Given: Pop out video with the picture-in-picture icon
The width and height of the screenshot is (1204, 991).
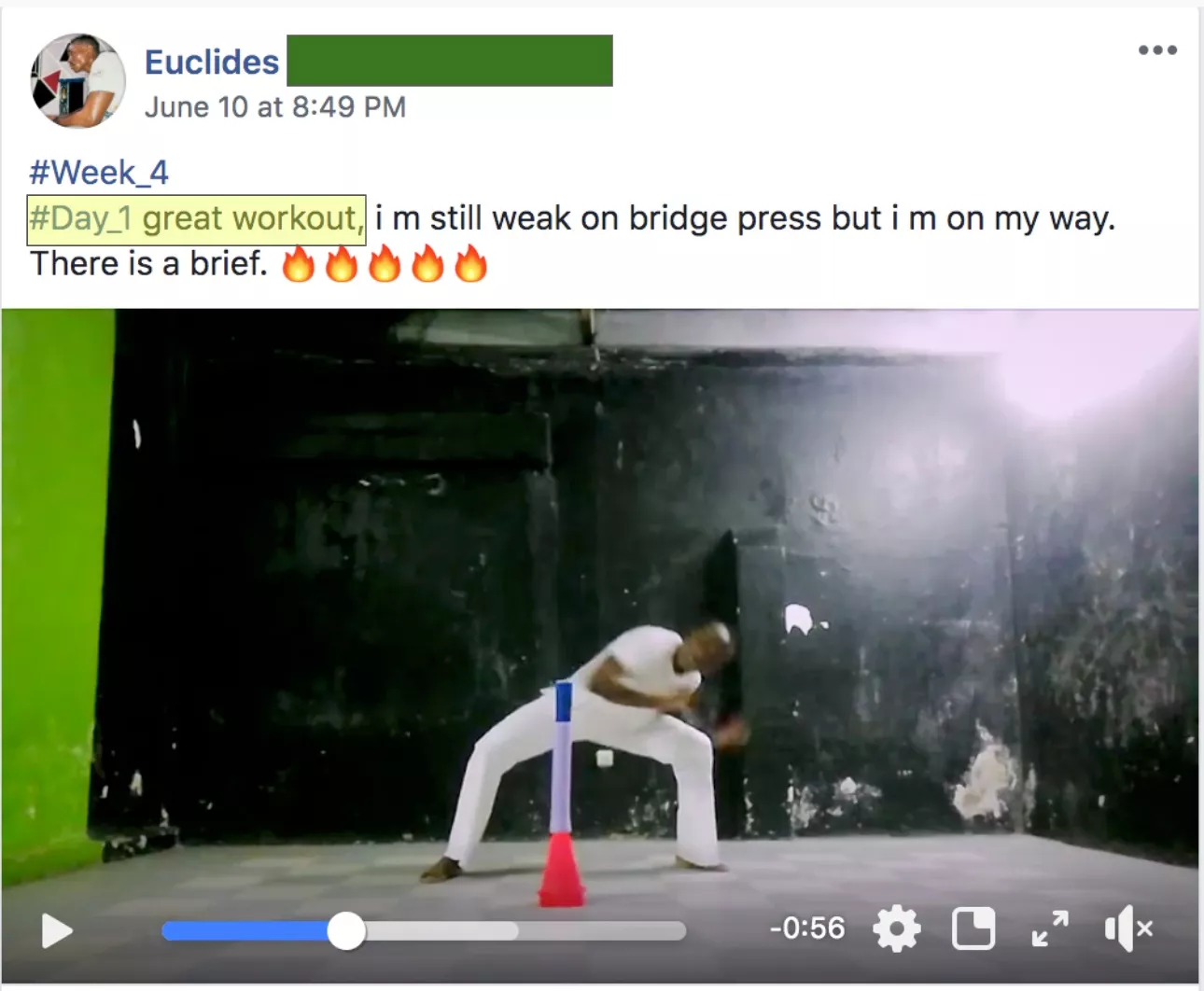Looking at the screenshot, I should point(973,928).
